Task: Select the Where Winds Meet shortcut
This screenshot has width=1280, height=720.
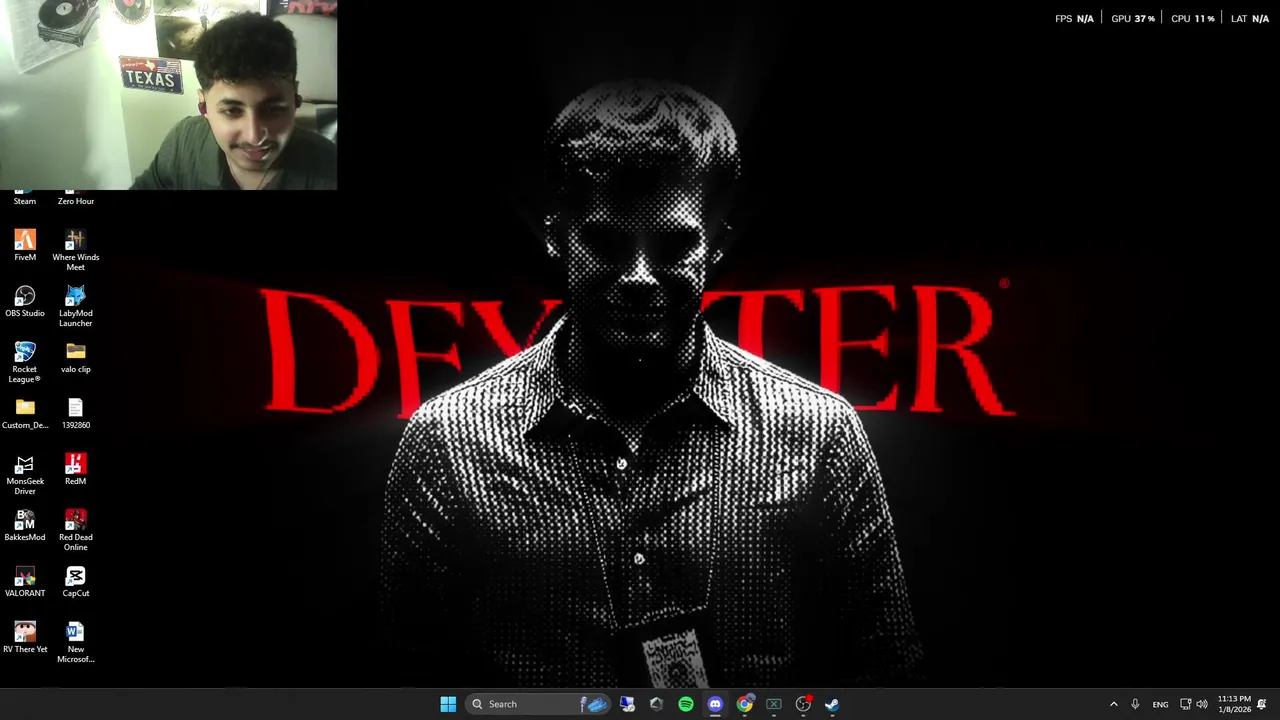Action: tap(75, 250)
